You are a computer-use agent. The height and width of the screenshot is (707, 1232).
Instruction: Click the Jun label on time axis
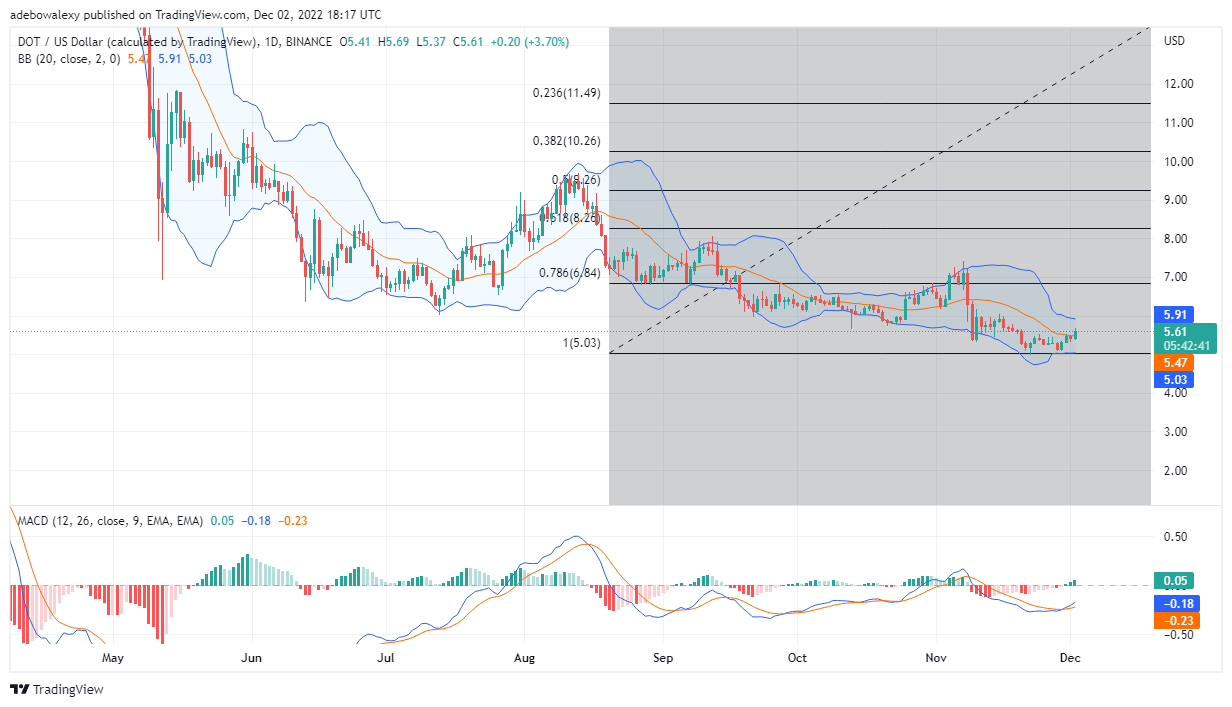[251, 658]
